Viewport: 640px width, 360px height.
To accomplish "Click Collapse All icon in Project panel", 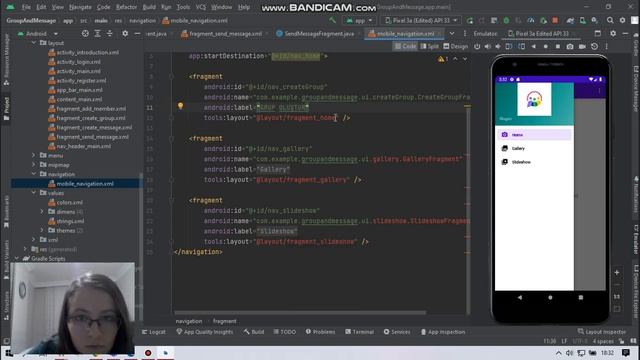I will click(110, 33).
